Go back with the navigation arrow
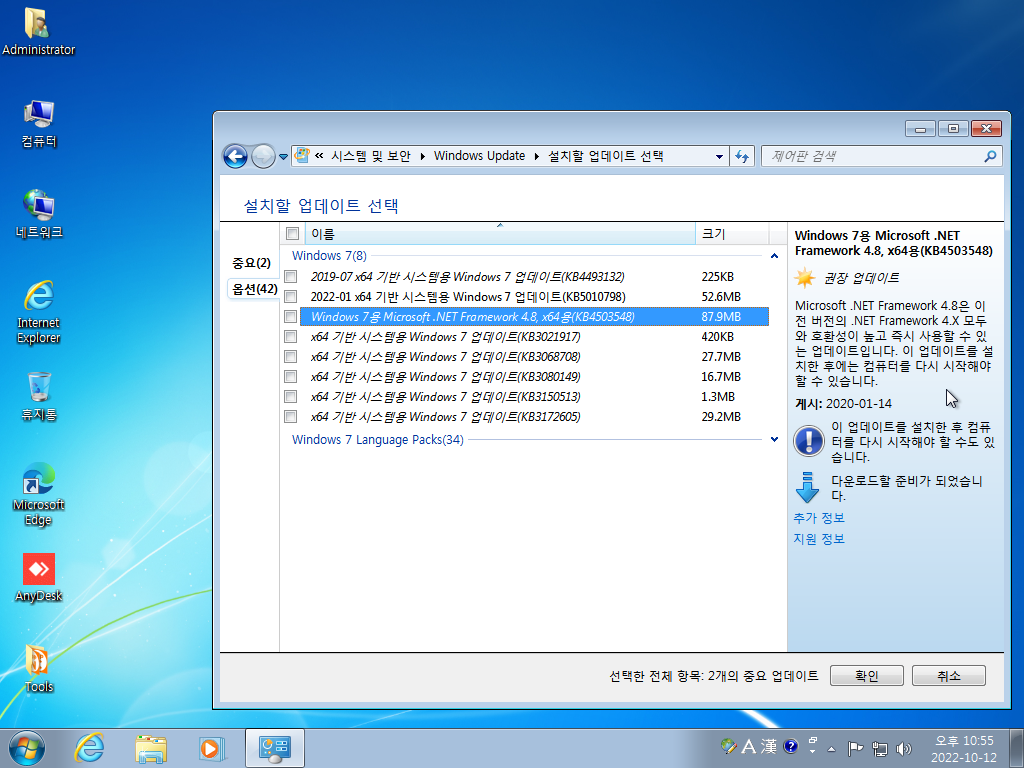The height and width of the screenshot is (768, 1024). (235, 157)
